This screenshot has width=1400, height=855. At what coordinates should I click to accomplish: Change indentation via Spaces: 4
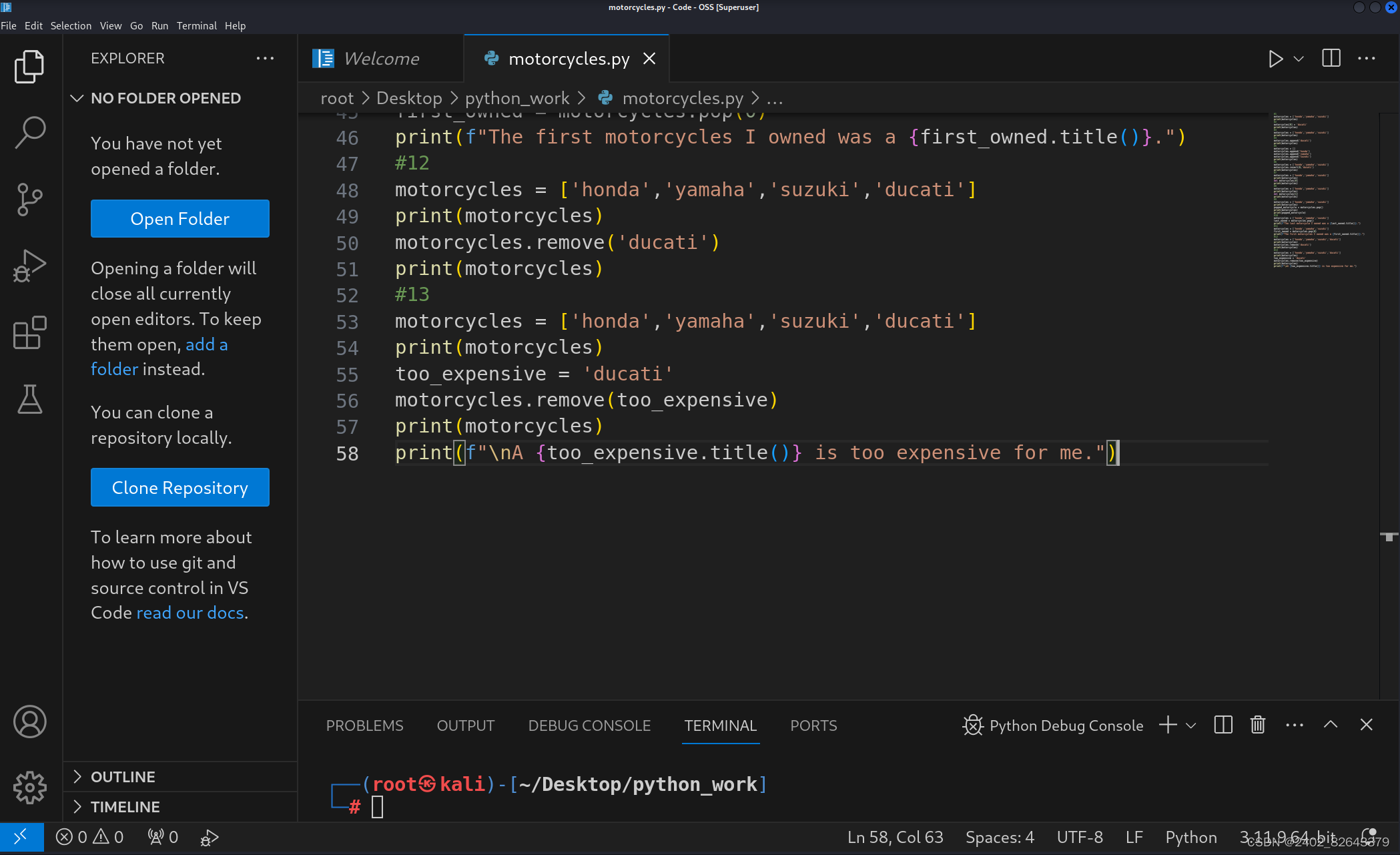click(x=1000, y=837)
